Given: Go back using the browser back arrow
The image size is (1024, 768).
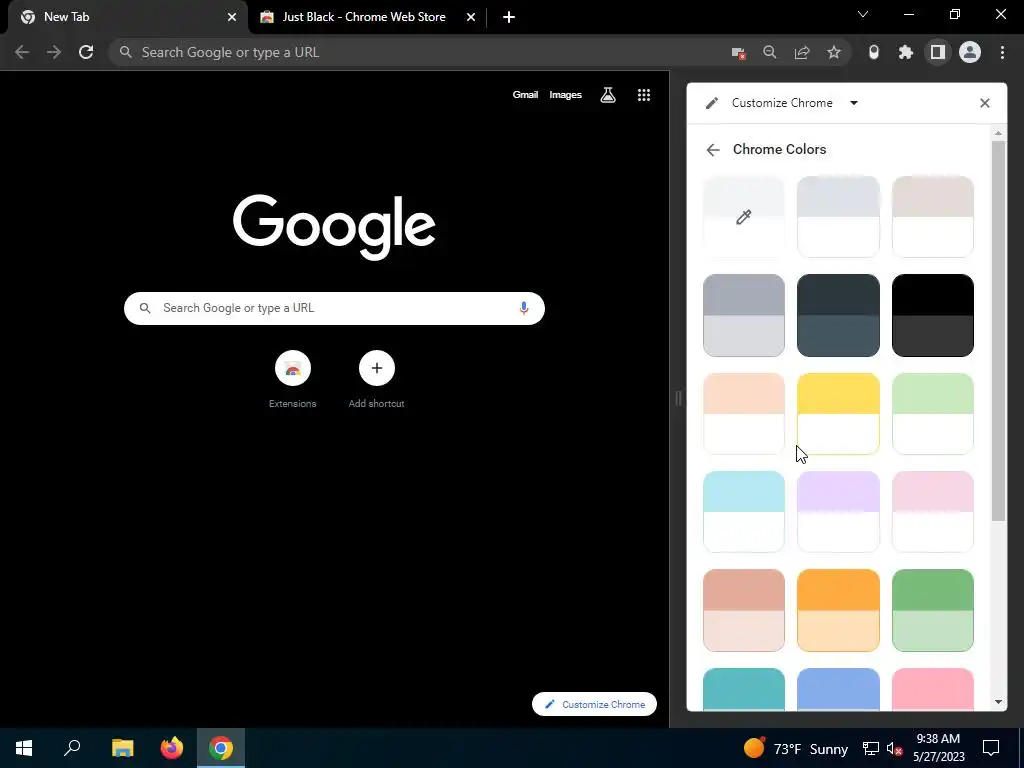Looking at the screenshot, I should click(22, 52).
